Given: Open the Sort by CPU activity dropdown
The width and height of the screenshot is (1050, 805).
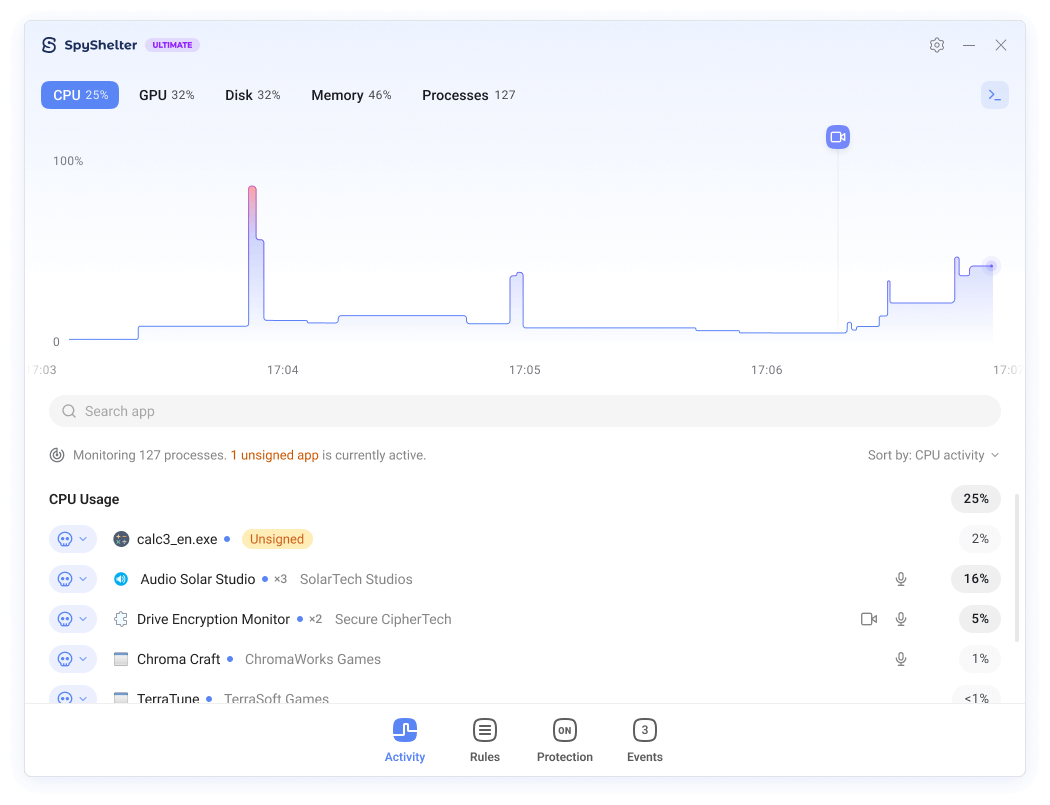Looking at the screenshot, I should 932,455.
